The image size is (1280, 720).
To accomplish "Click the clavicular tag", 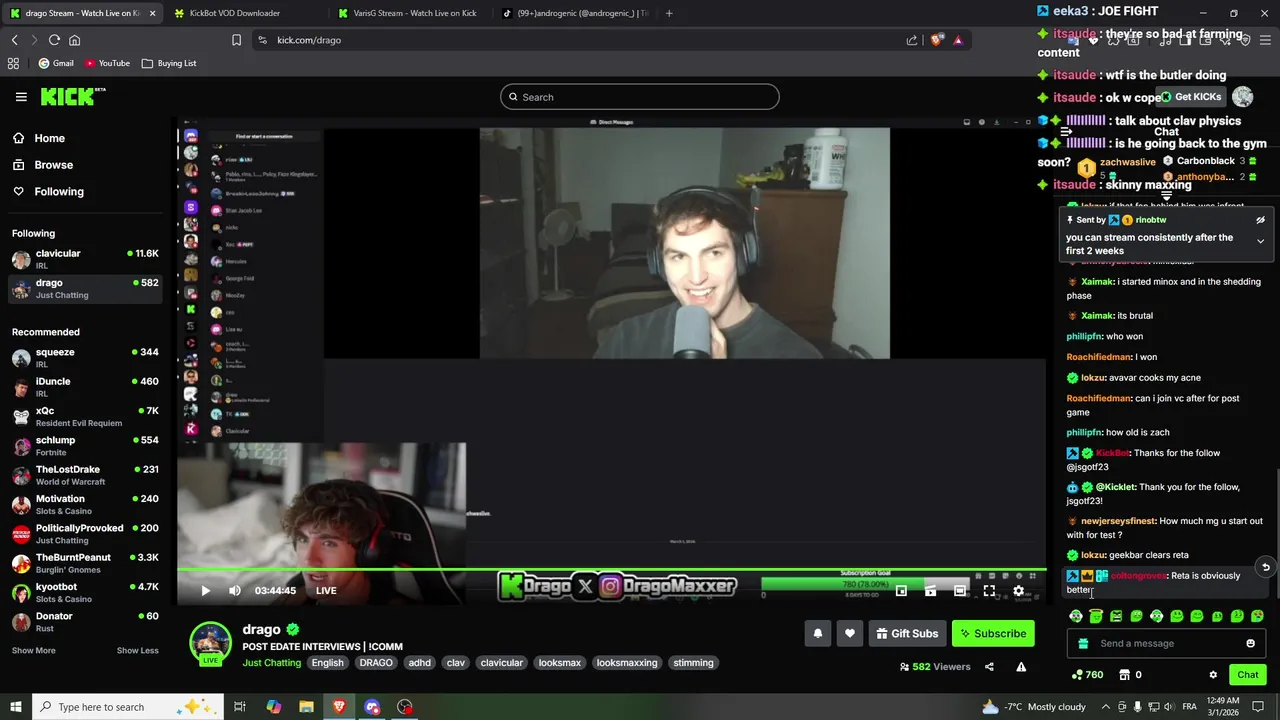I will 502,663.
